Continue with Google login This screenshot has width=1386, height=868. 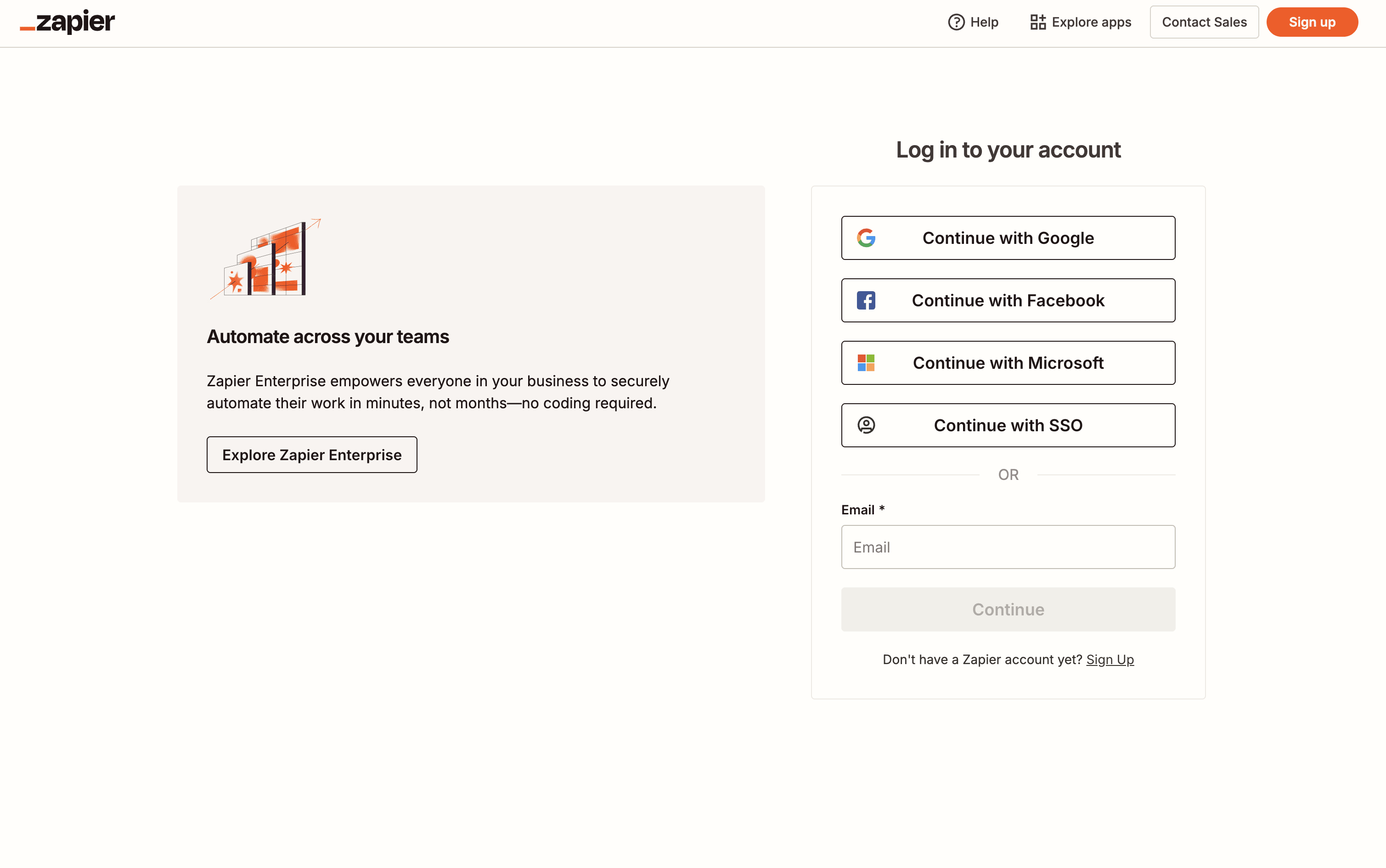point(1008,238)
